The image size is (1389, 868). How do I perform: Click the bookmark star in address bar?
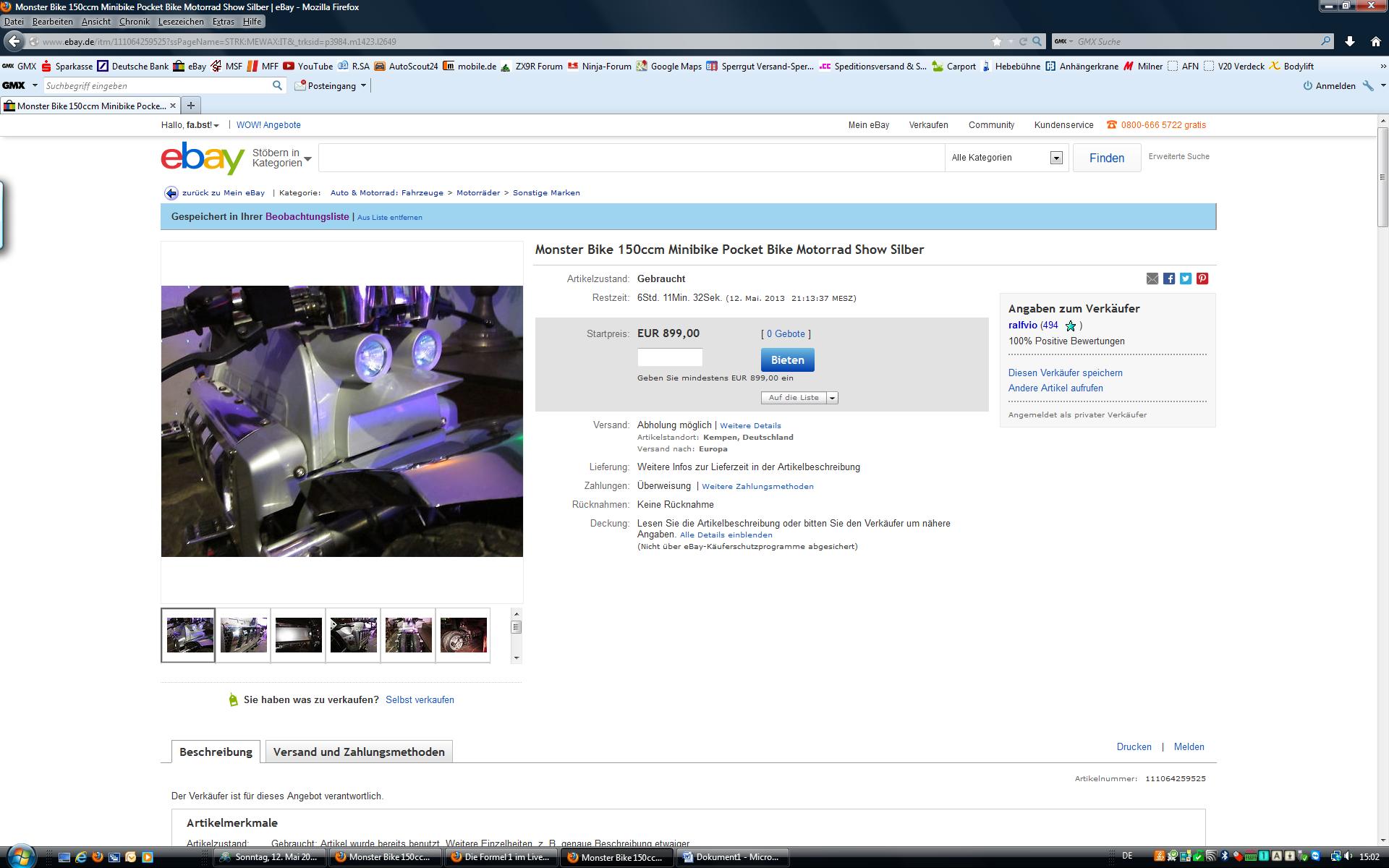(x=997, y=41)
